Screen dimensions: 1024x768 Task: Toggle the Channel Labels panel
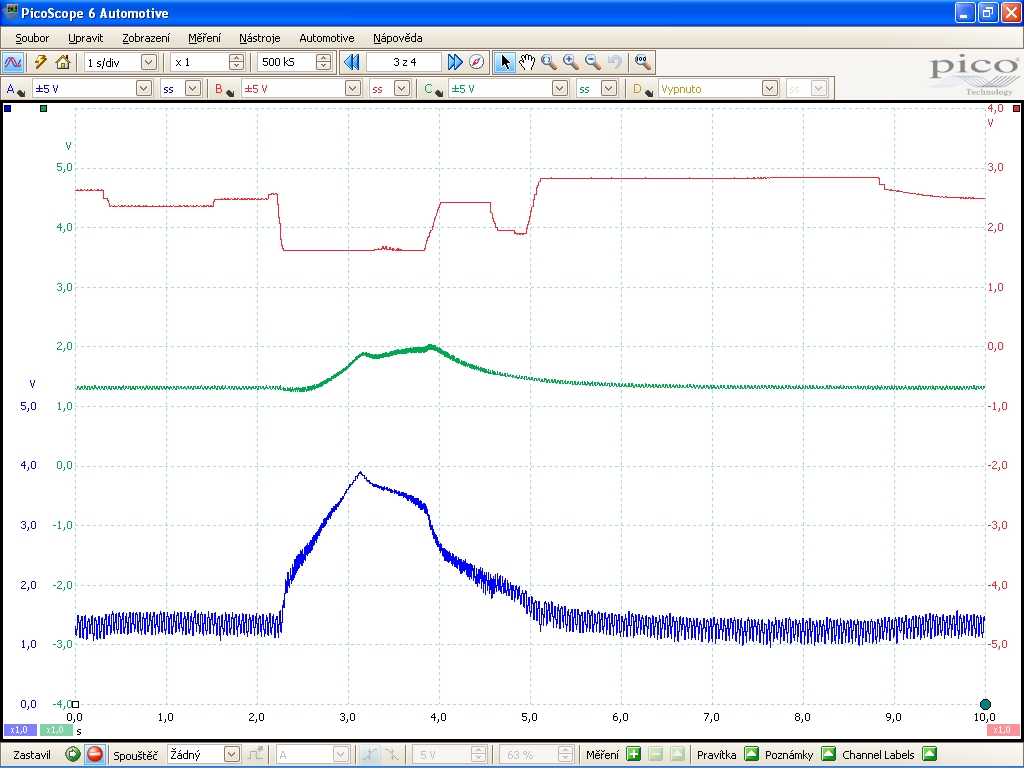(x=929, y=754)
